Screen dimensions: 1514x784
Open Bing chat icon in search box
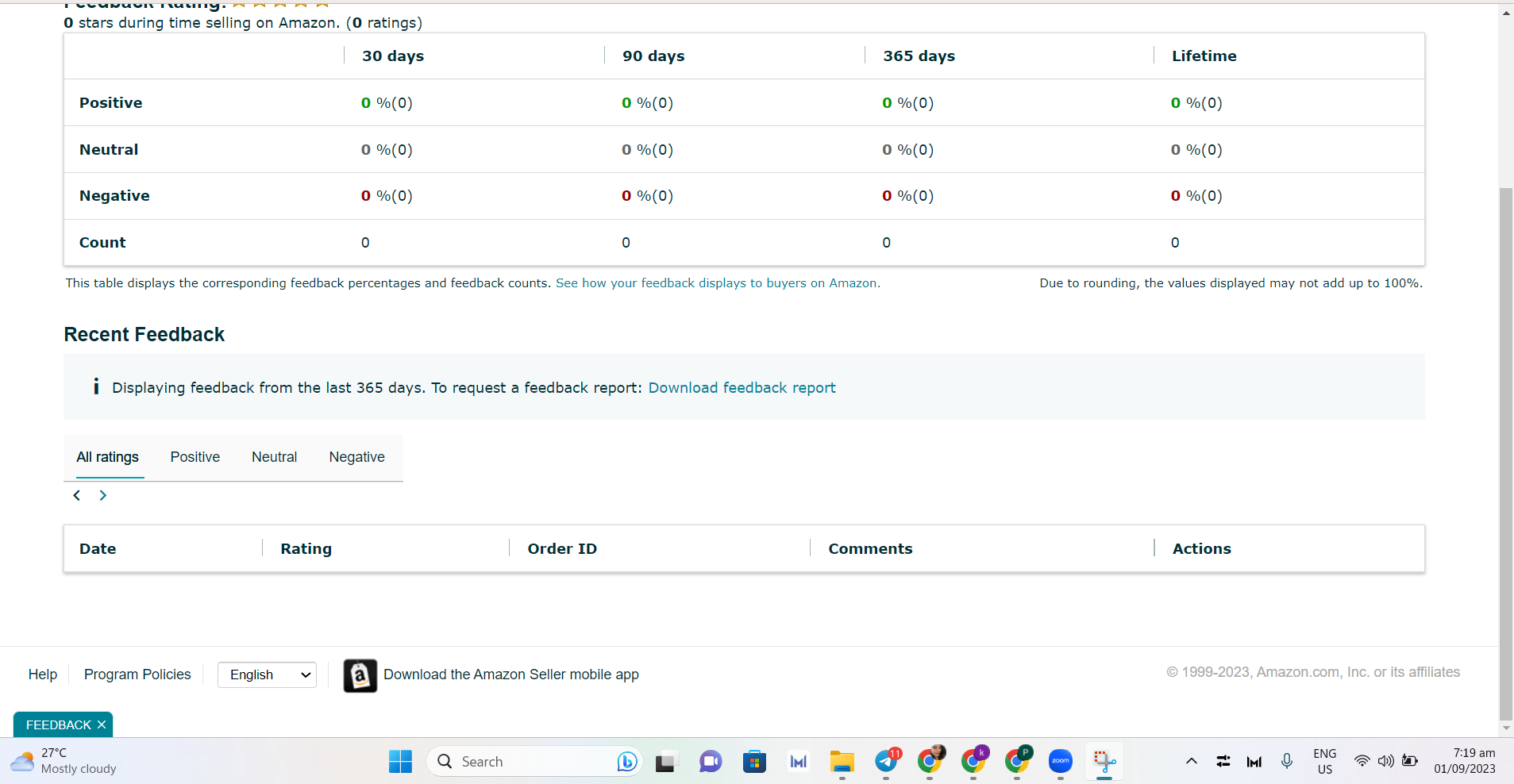(x=626, y=762)
